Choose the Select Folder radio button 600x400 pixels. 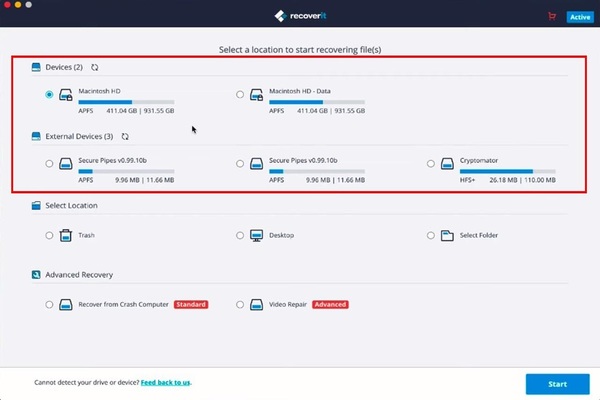(430, 235)
